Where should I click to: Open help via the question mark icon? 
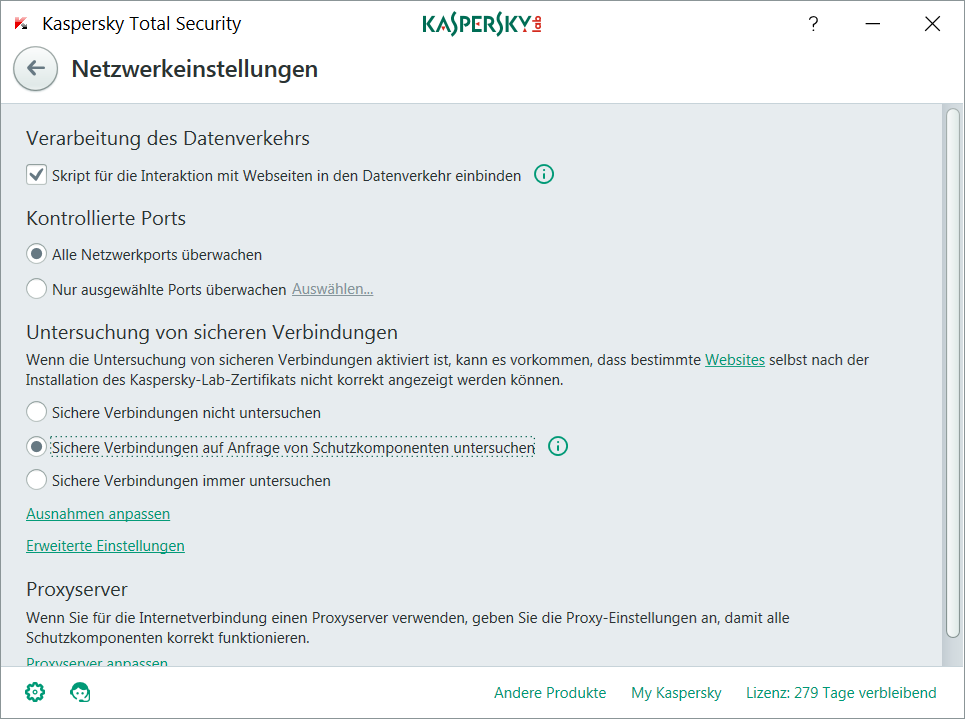point(813,24)
